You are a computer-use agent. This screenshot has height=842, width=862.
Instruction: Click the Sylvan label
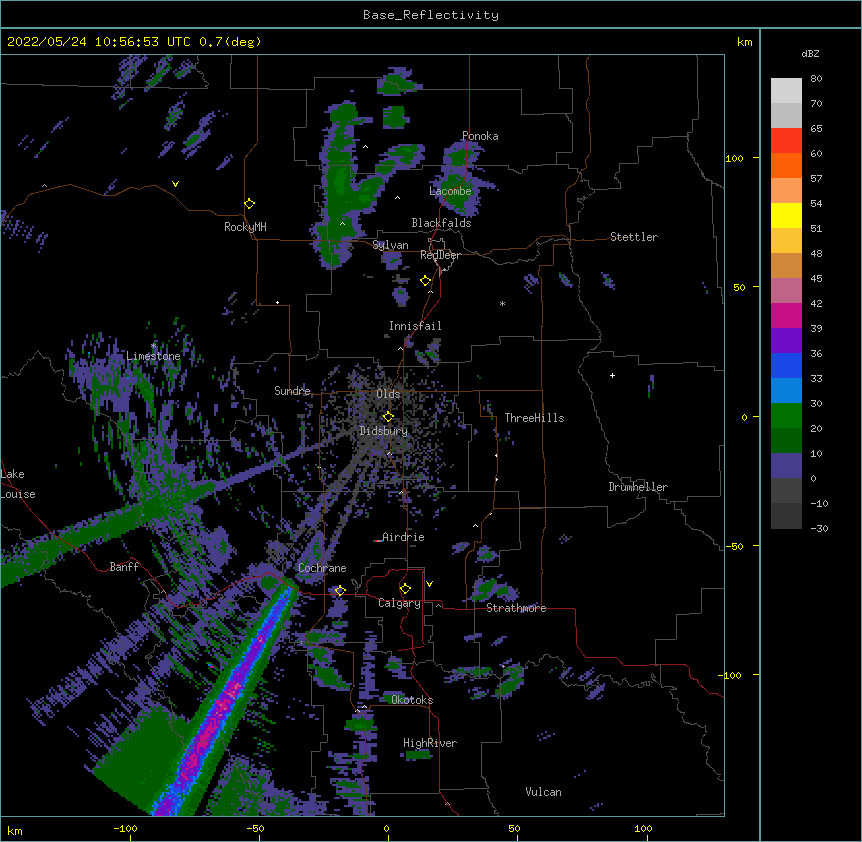click(x=390, y=245)
